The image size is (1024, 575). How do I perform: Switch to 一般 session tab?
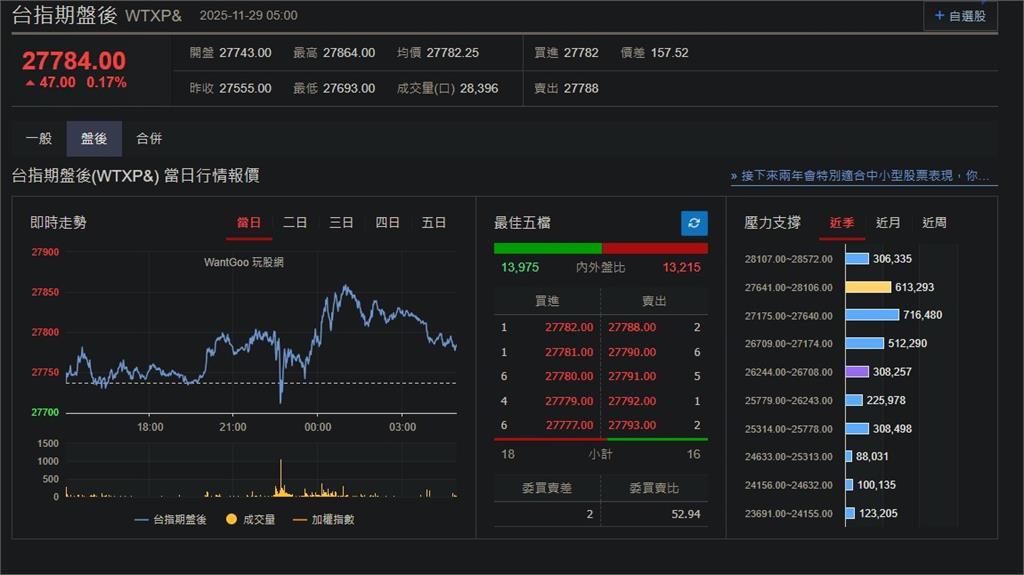(x=39, y=139)
